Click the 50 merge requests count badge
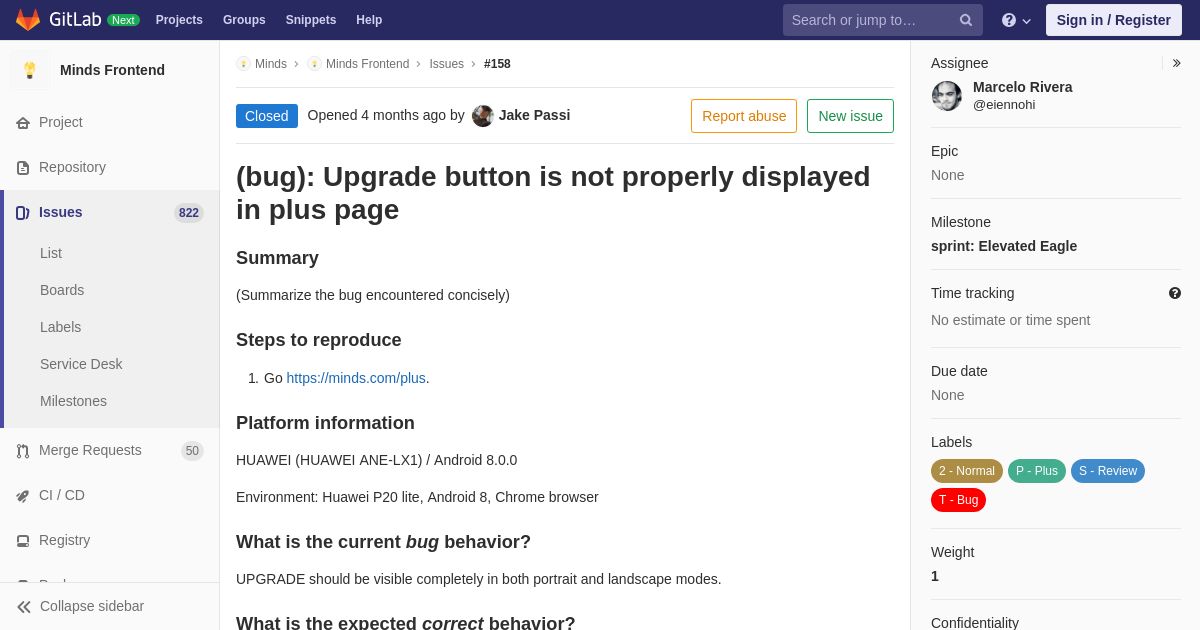 point(192,451)
